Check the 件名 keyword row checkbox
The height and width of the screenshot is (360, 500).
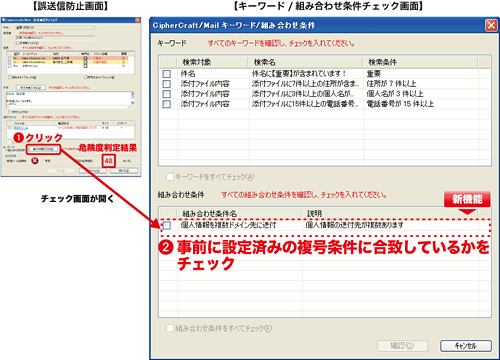pyautogui.click(x=167, y=74)
